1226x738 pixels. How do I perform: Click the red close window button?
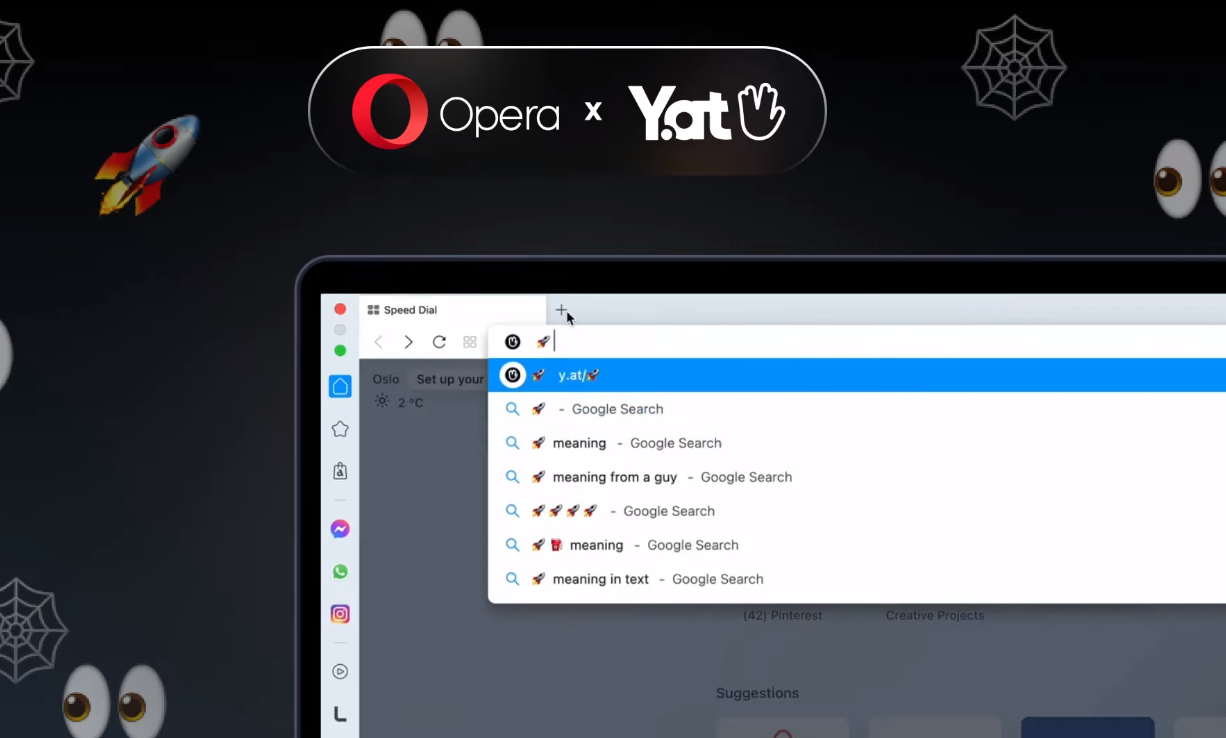(340, 309)
